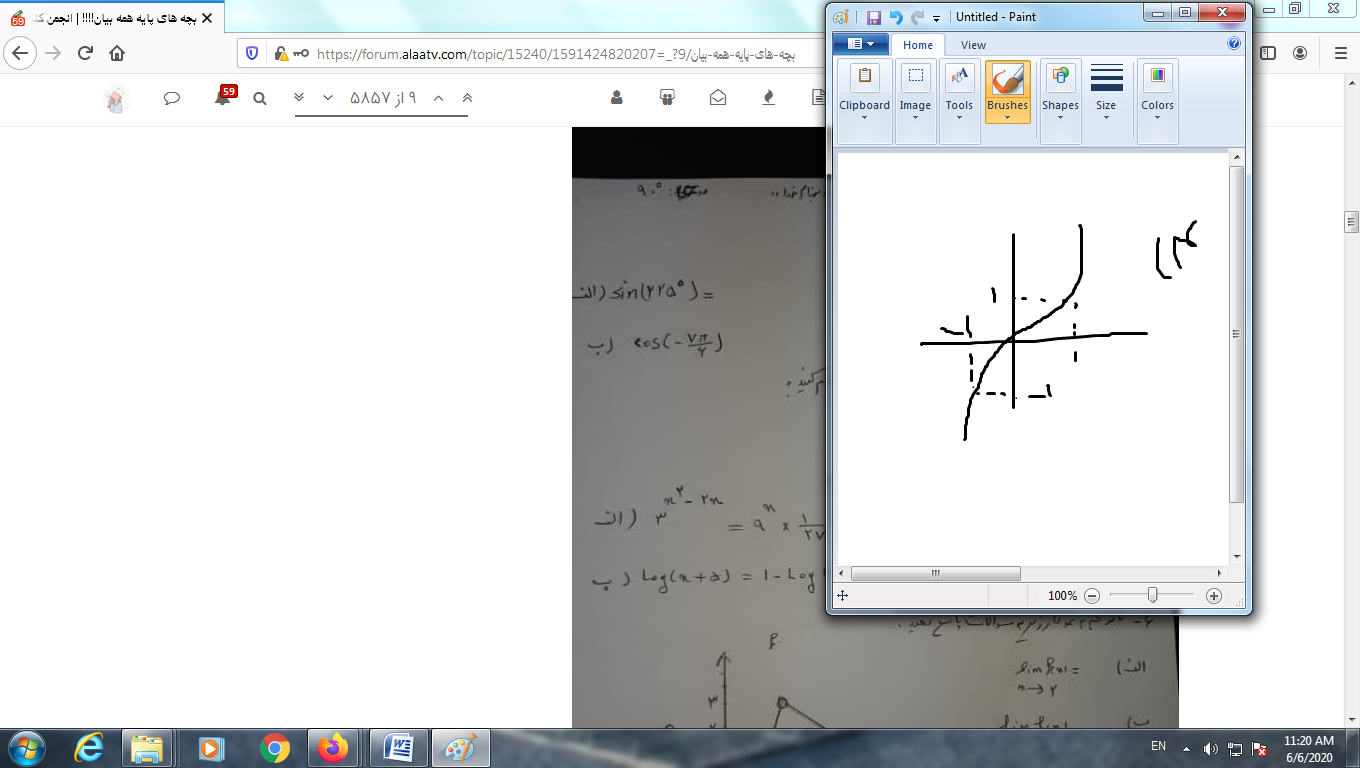Click the Firefox back button
Image resolution: width=1360 pixels, height=768 pixels.
click(x=22, y=53)
